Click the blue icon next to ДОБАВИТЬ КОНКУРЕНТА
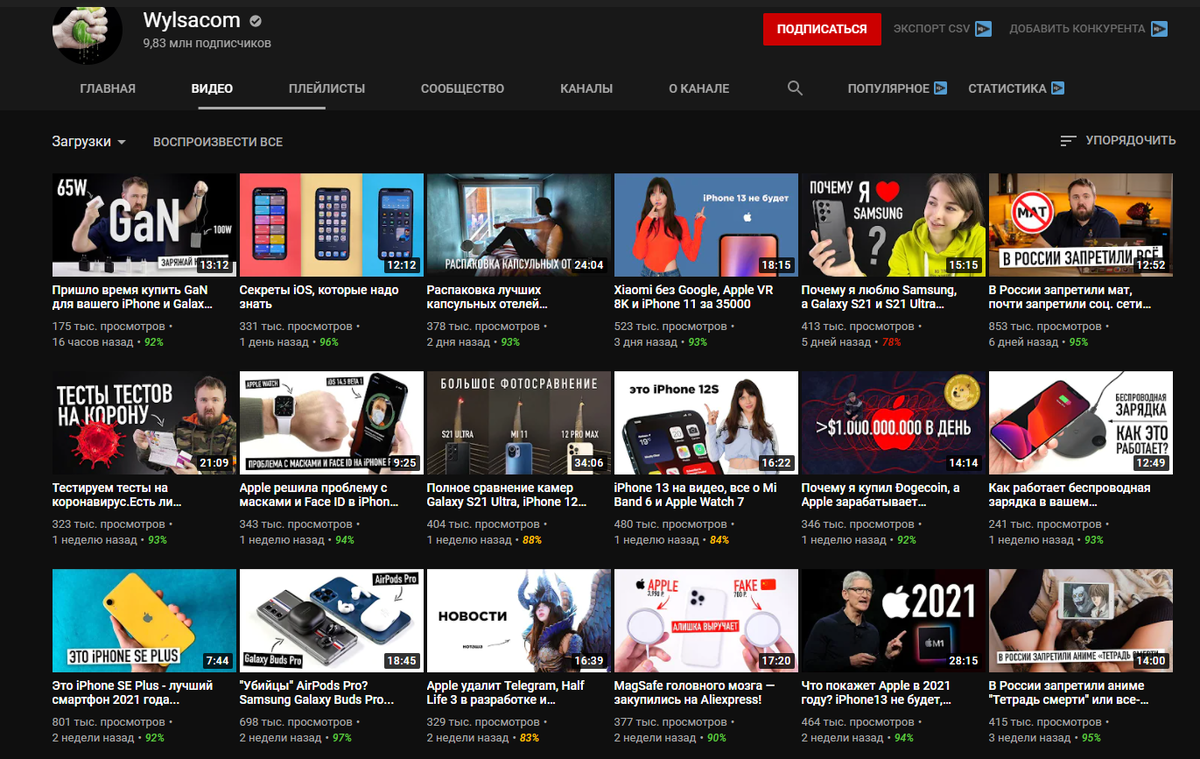 coord(1159,29)
